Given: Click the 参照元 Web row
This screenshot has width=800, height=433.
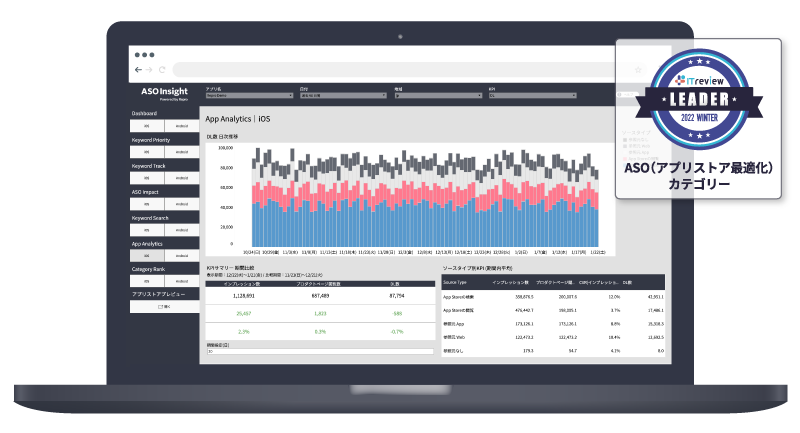Looking at the screenshot, I should coord(553,337).
